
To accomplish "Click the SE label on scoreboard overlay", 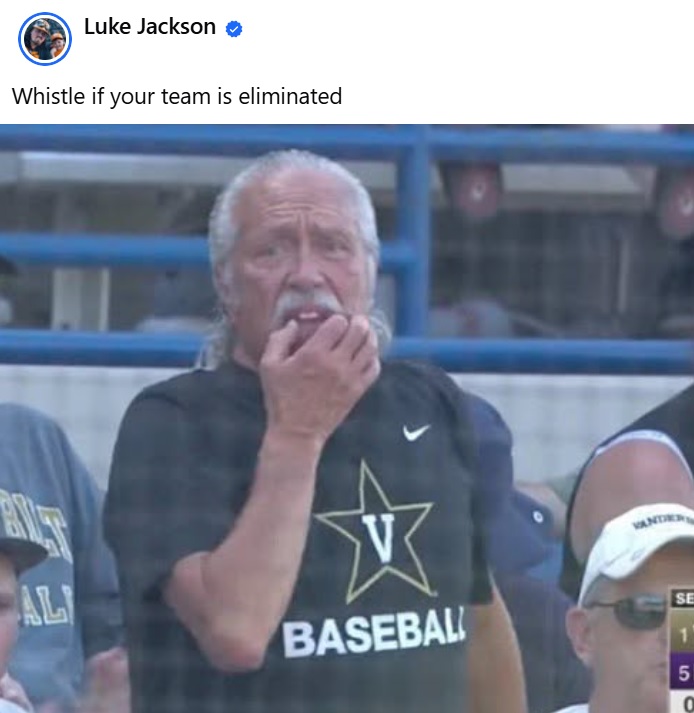I will pos(684,598).
